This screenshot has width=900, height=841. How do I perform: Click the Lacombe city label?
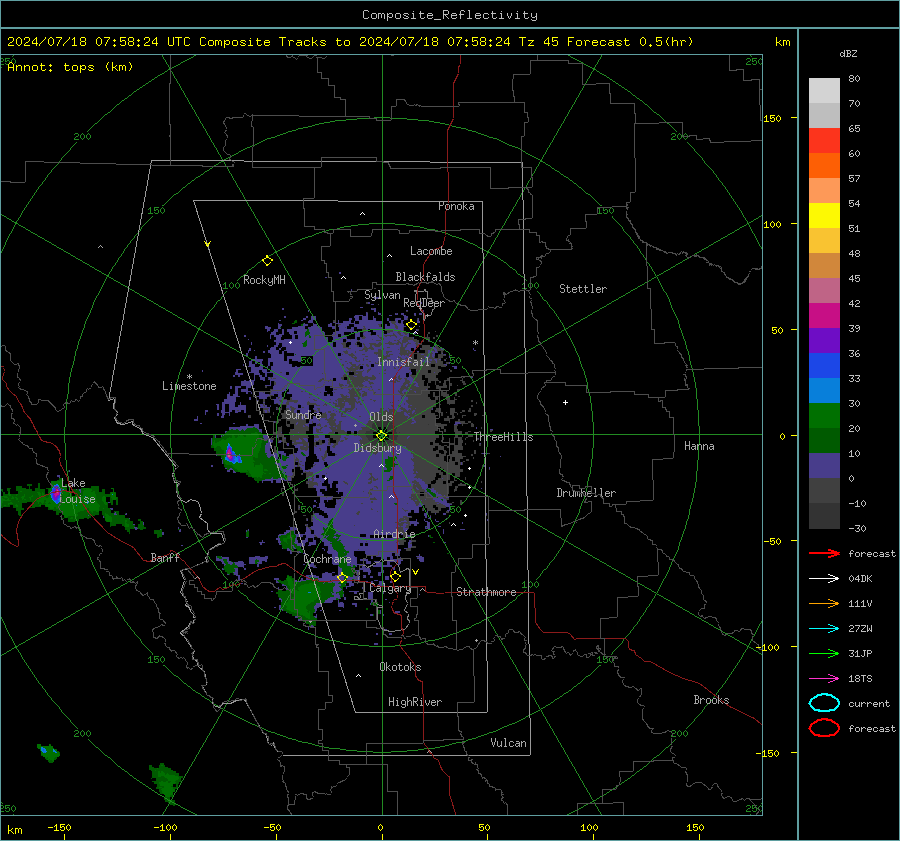431,251
